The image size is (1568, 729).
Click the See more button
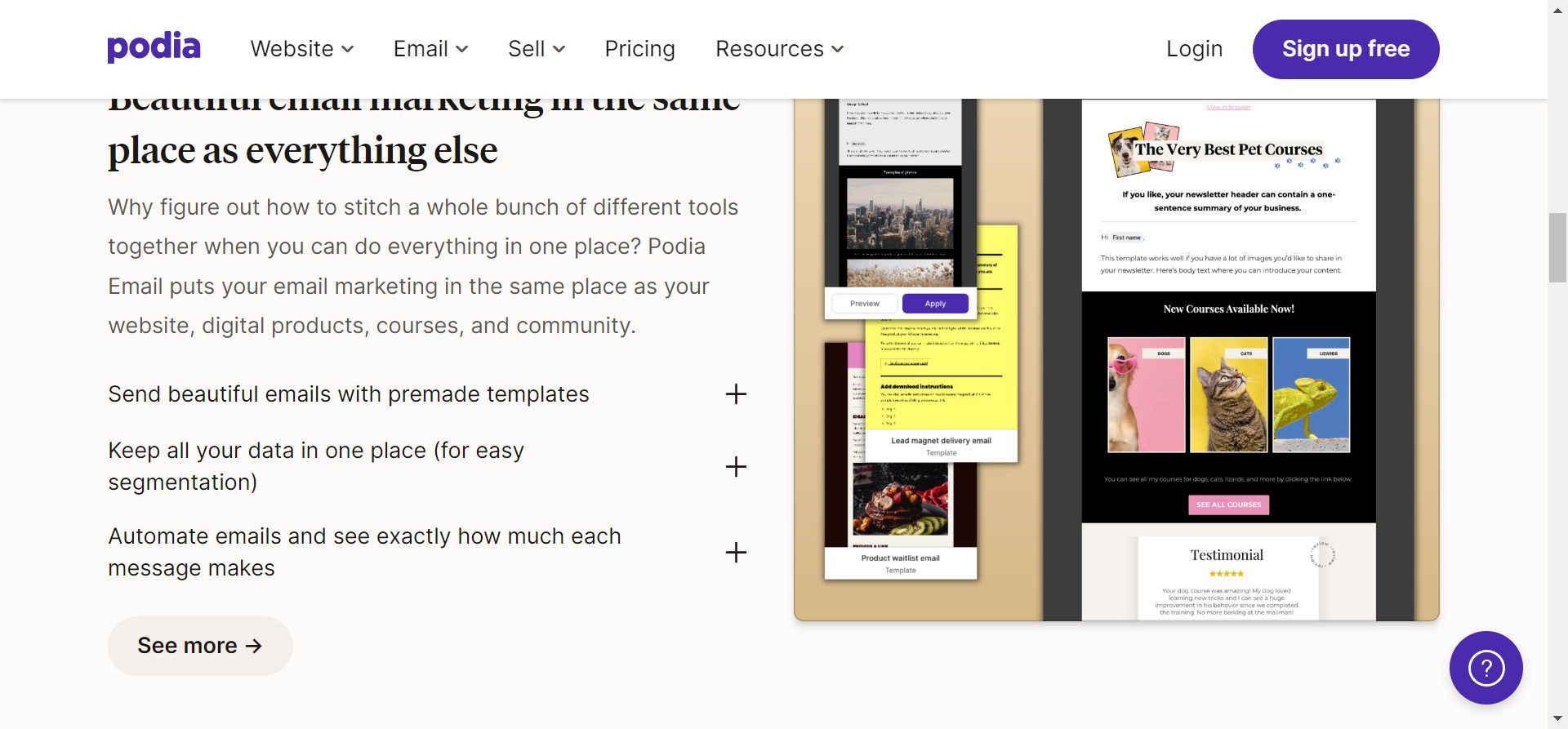(x=200, y=646)
